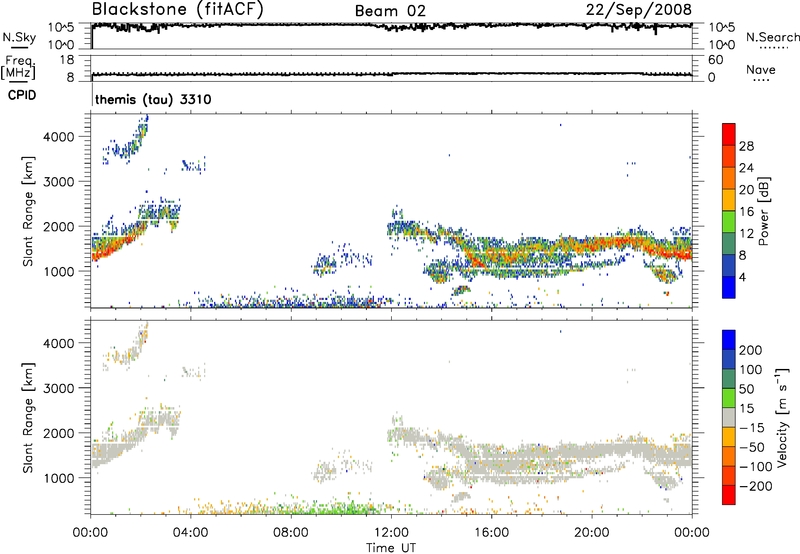
Task: Click the '-100' label on Velocity colorbar
Action: click(x=755, y=467)
